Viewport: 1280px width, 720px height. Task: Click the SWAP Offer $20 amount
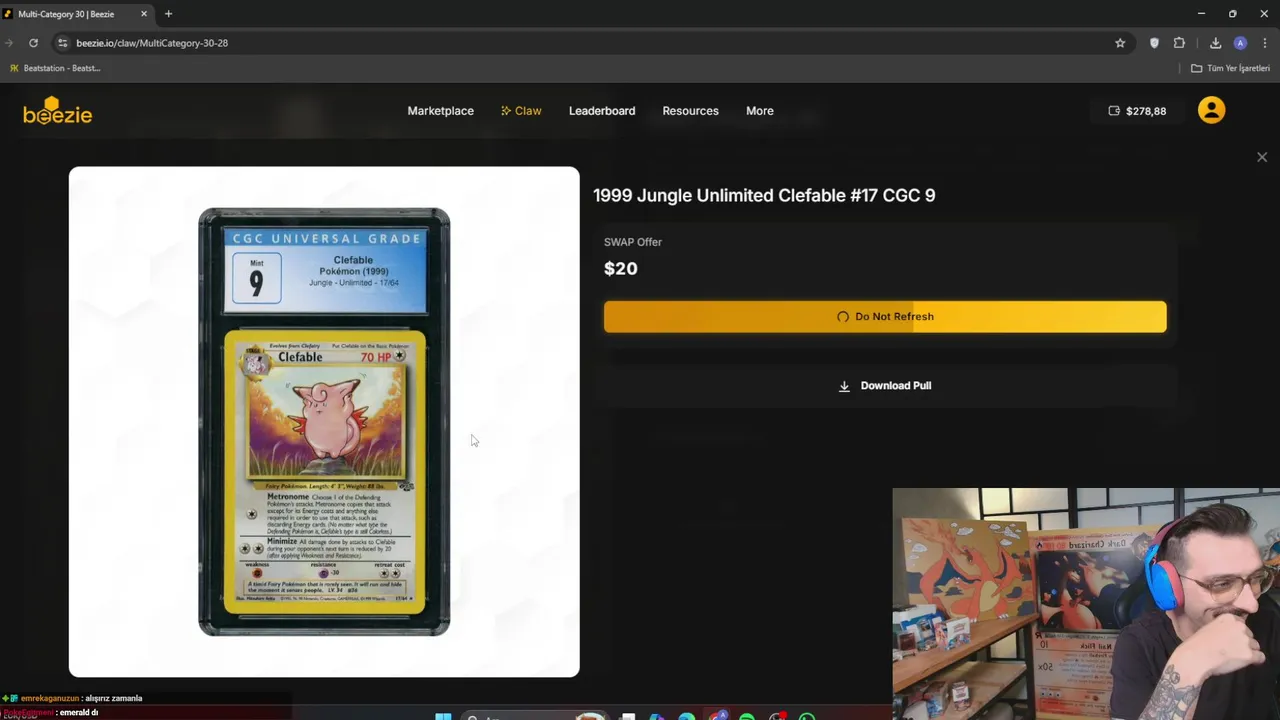(620, 268)
